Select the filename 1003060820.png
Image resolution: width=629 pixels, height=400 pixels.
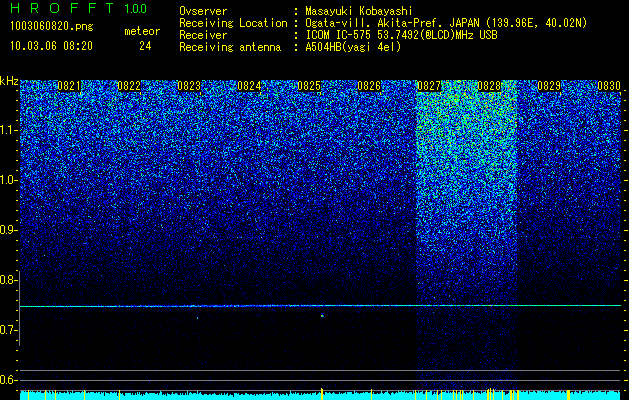(52, 26)
